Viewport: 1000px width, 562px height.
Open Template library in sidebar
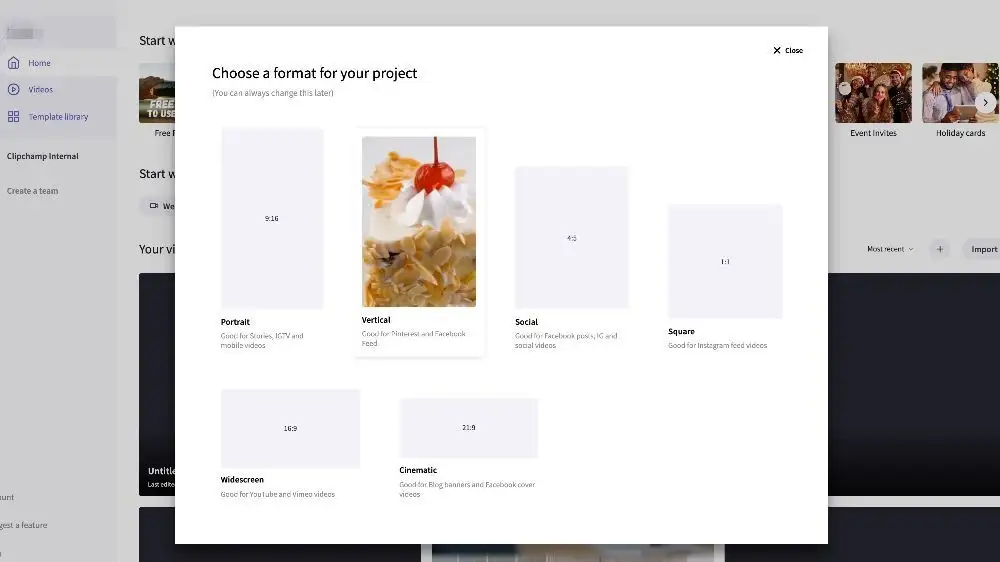(x=58, y=117)
